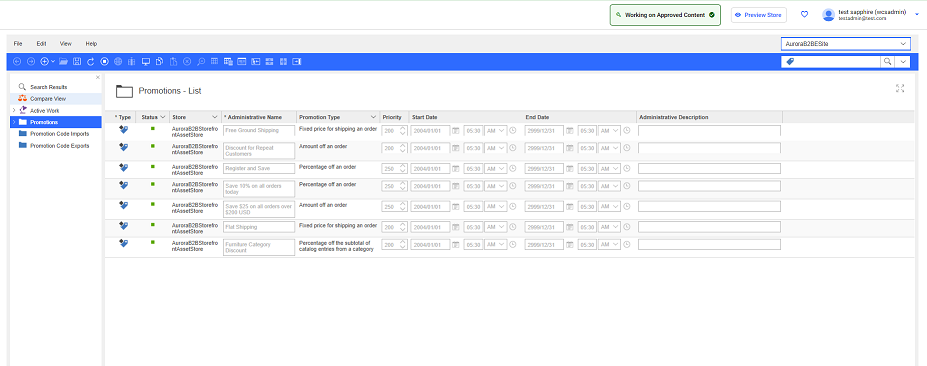Click the 'Percentage off the subtotal of catalog entries' cell

click(x=337, y=246)
